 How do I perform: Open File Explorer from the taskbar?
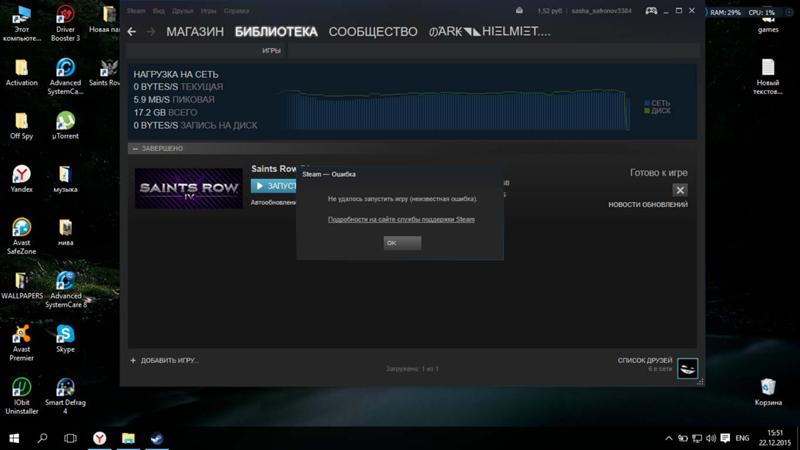click(x=128, y=438)
